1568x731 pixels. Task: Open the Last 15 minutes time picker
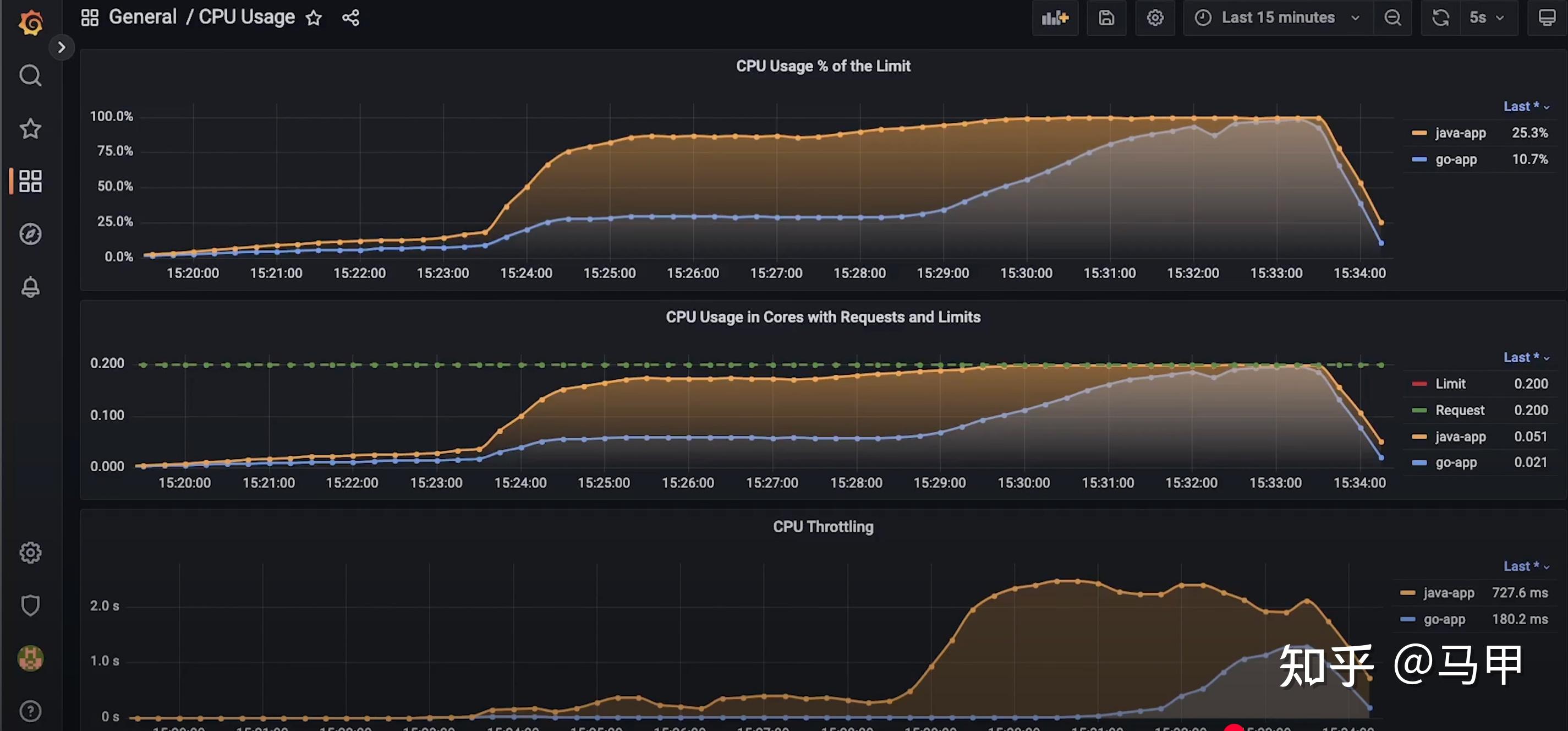click(x=1278, y=18)
